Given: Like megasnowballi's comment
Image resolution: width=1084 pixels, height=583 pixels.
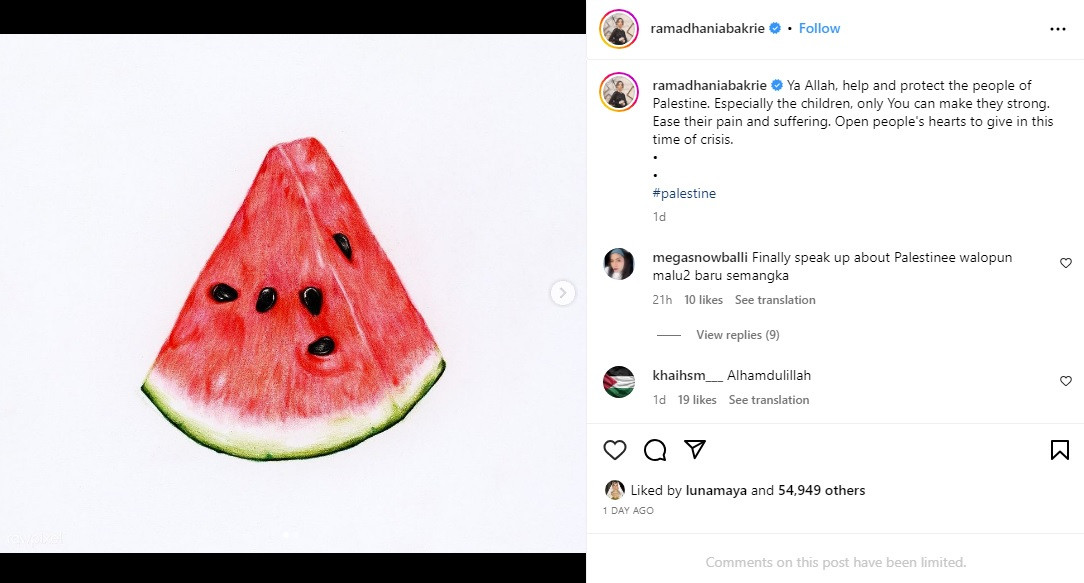Looking at the screenshot, I should pos(1066,263).
